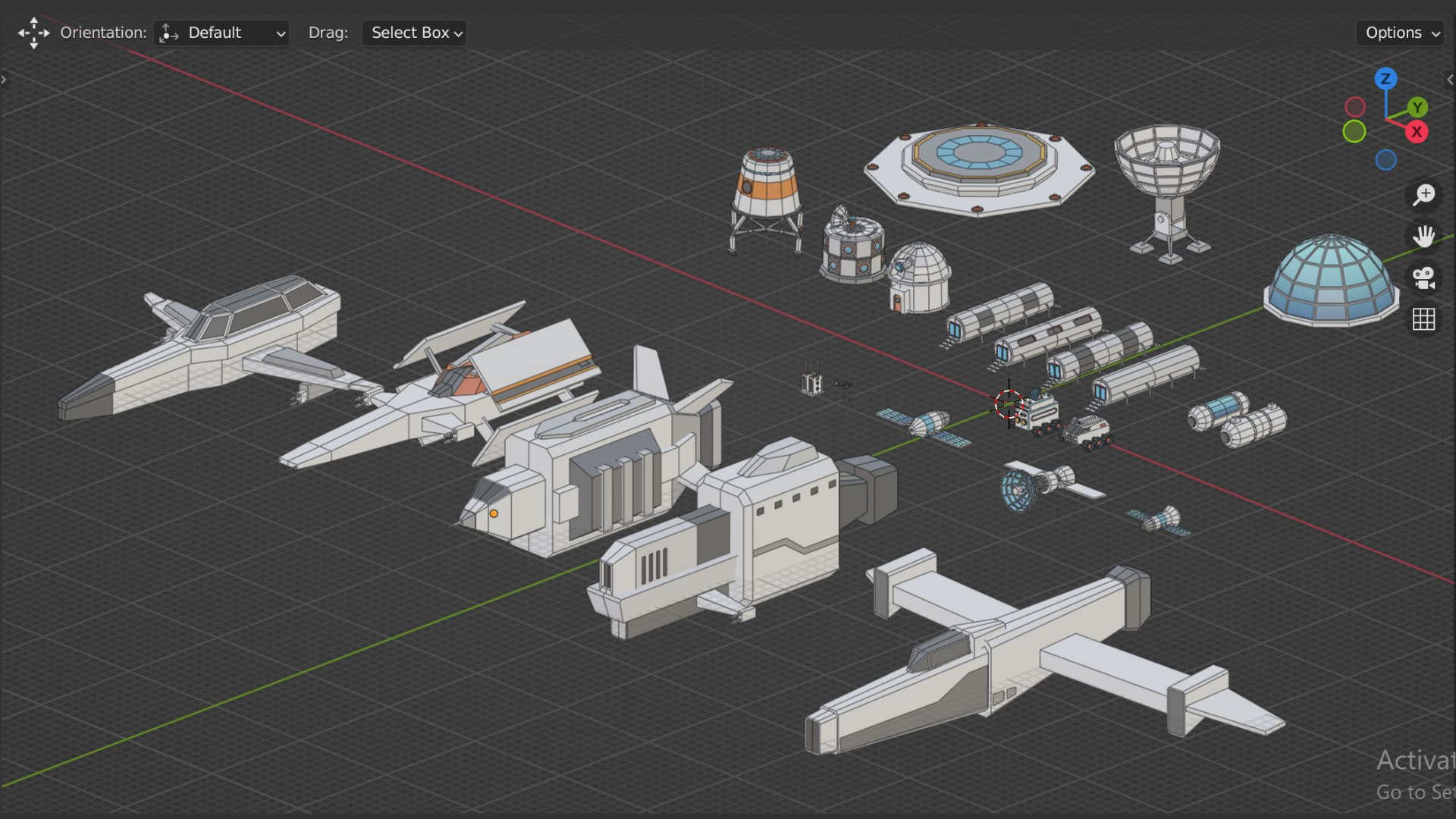Click the 3D cursor crosshair
The height and width of the screenshot is (819, 1456).
tap(1009, 404)
